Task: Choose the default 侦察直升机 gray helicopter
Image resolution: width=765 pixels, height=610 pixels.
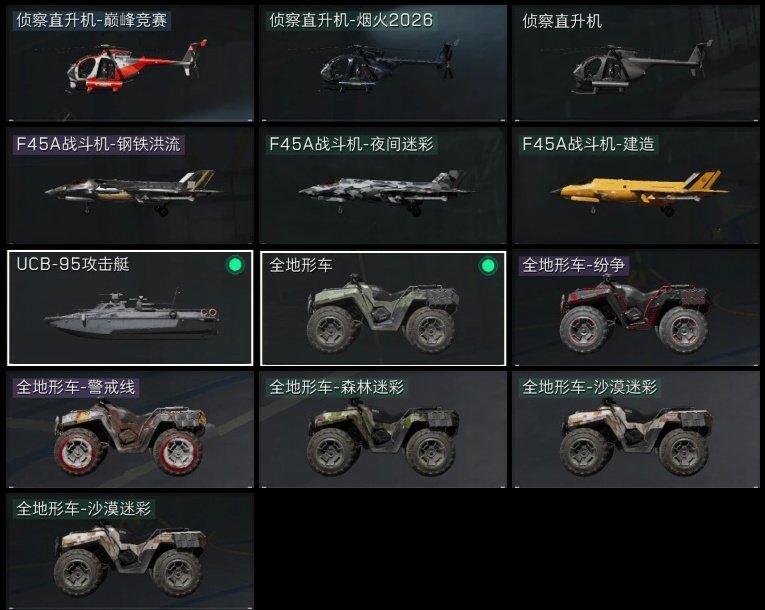Action: (x=636, y=63)
